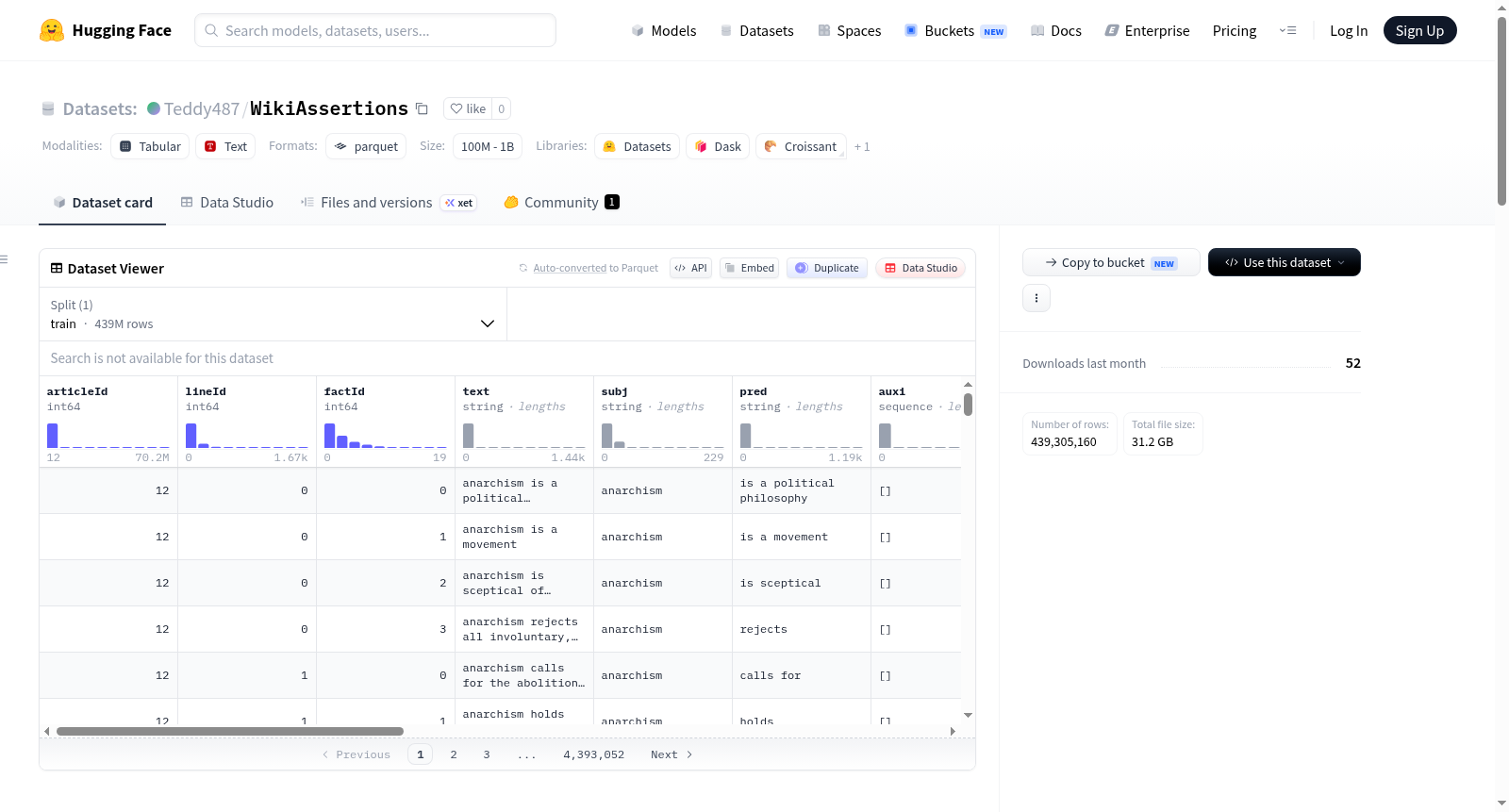Click the Hugging Face logo icon
The width and height of the screenshot is (1509, 812).
(52, 30)
